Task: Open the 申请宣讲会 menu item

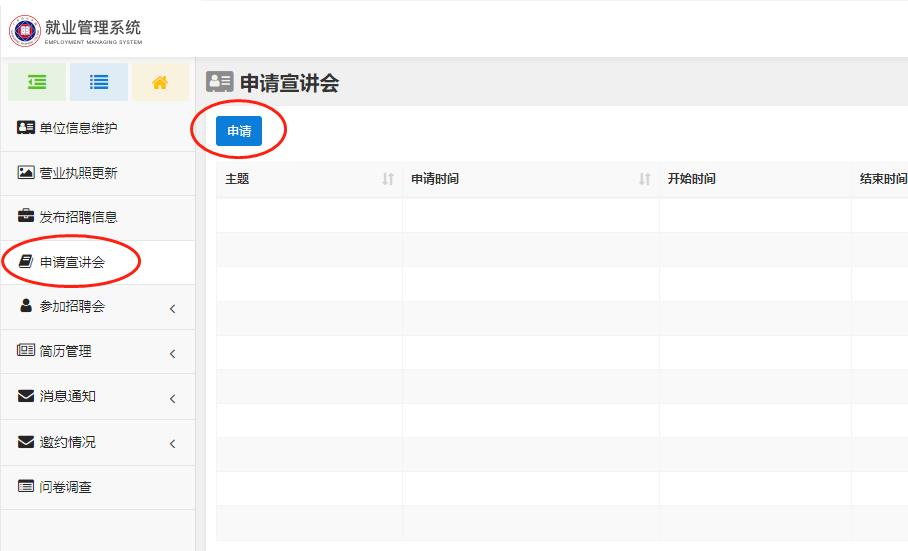Action: point(72,263)
